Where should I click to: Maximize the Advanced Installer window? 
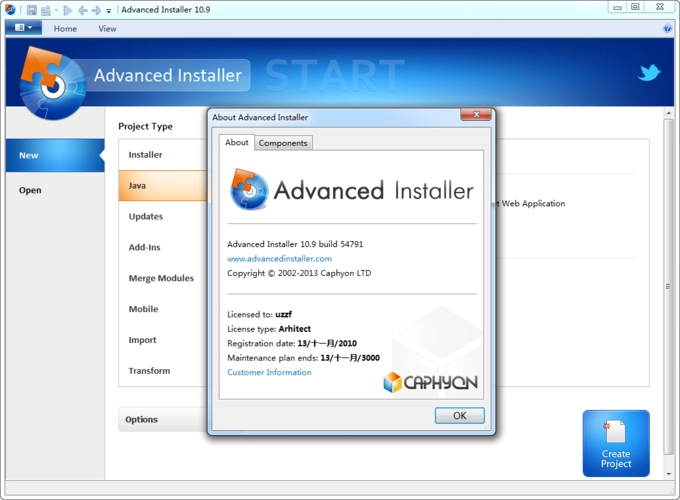[635, 7]
